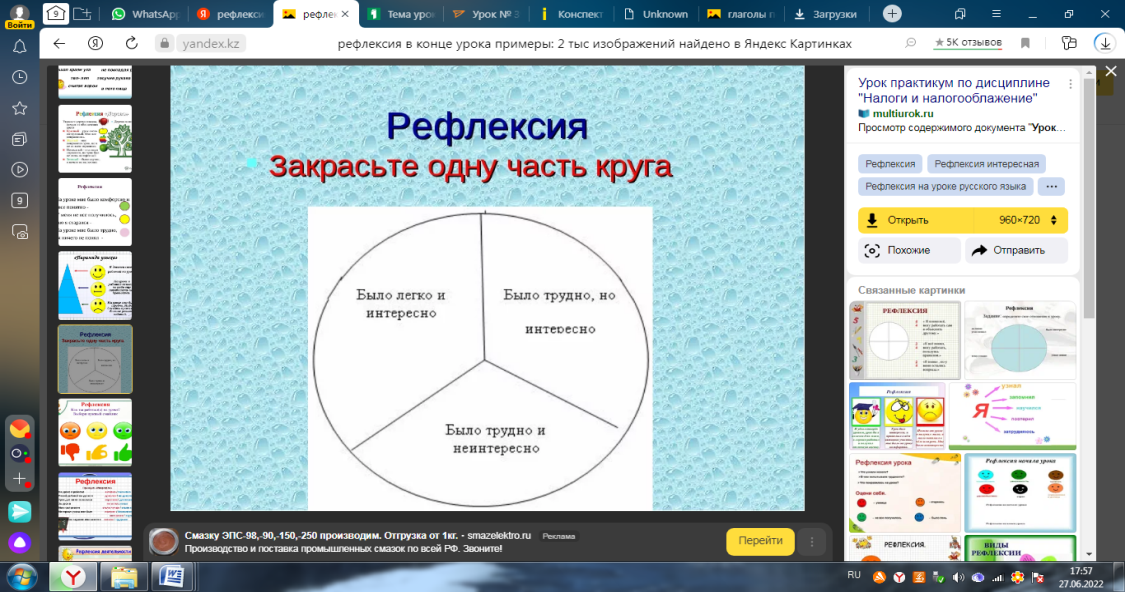Switch to the Яндекс рефлексия search tab

point(231,14)
